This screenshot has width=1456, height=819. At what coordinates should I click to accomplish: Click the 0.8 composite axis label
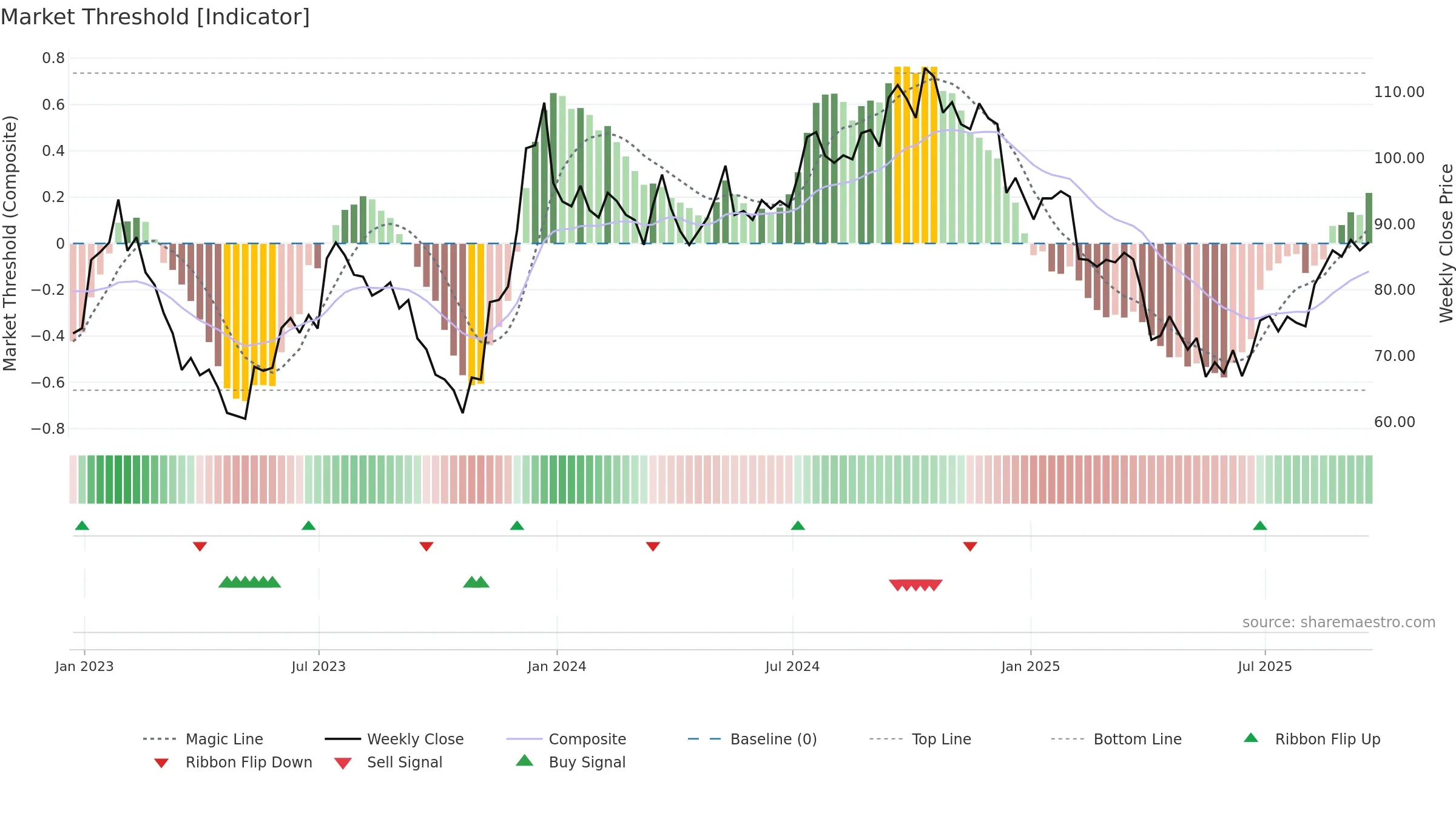(x=53, y=58)
